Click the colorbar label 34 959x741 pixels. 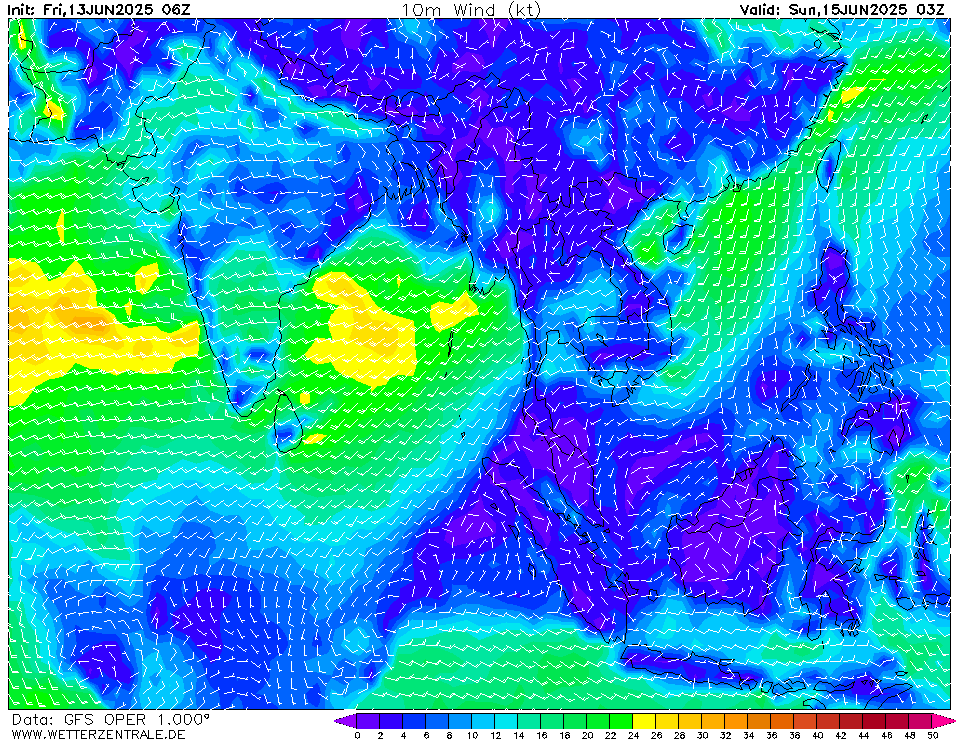pyautogui.click(x=748, y=735)
